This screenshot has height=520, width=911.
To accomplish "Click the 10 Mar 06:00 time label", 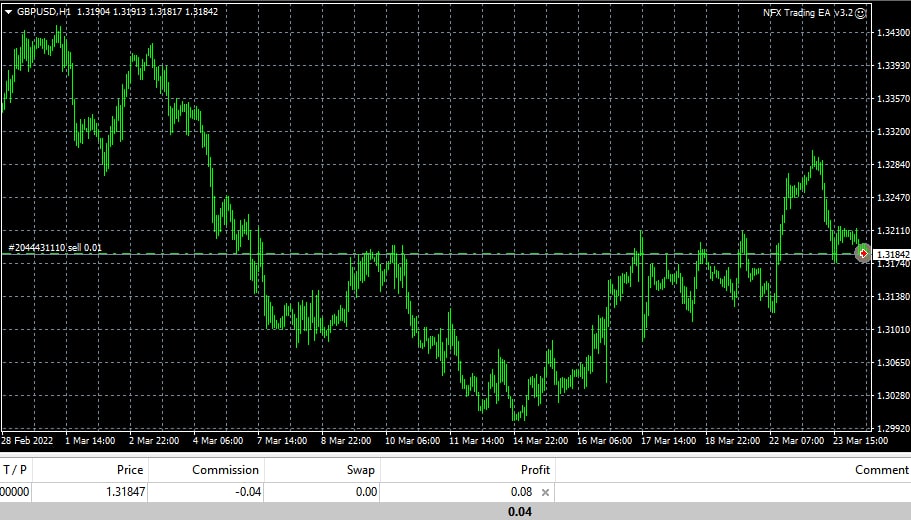I will pyautogui.click(x=413, y=440).
